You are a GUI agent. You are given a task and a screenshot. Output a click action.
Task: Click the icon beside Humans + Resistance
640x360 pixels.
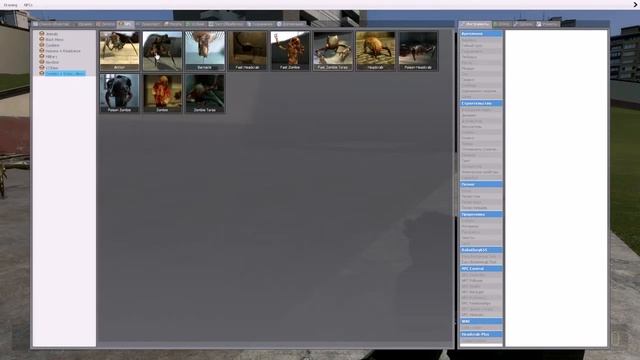tap(42, 51)
